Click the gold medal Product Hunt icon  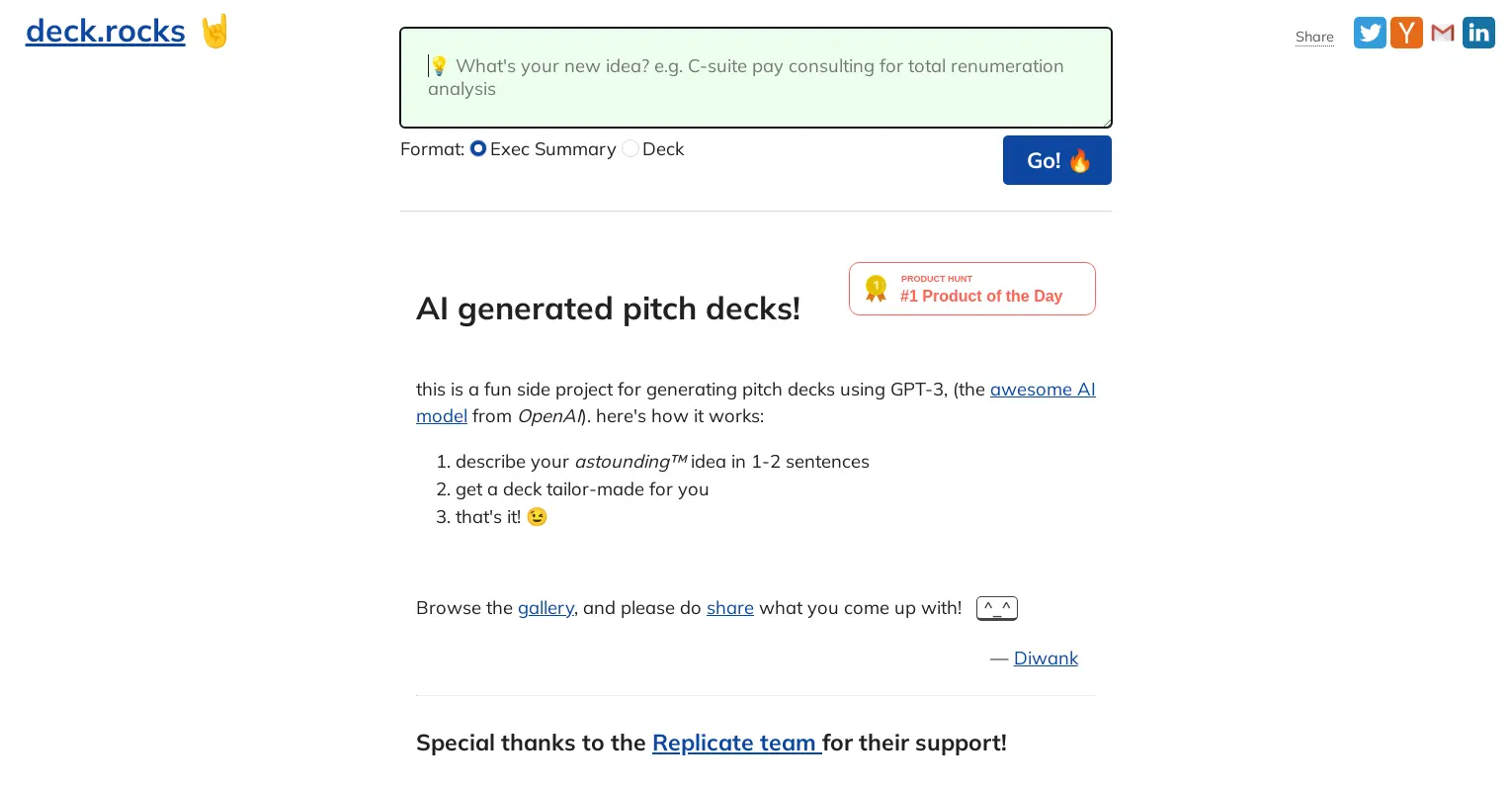click(x=876, y=288)
